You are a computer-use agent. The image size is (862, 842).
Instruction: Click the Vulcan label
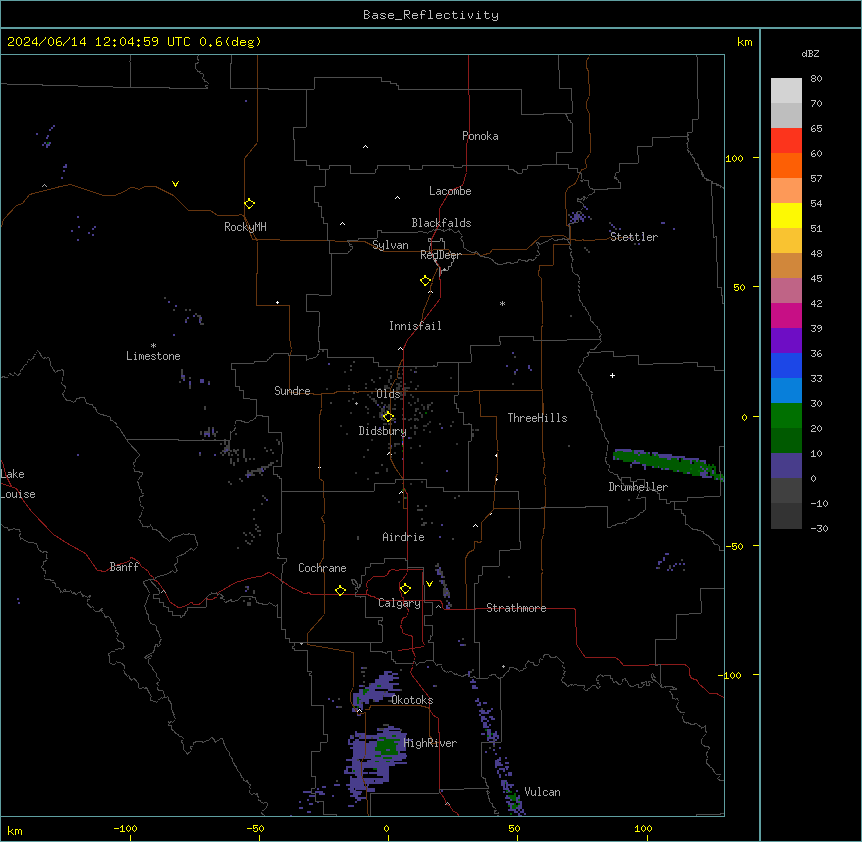pyautogui.click(x=543, y=792)
